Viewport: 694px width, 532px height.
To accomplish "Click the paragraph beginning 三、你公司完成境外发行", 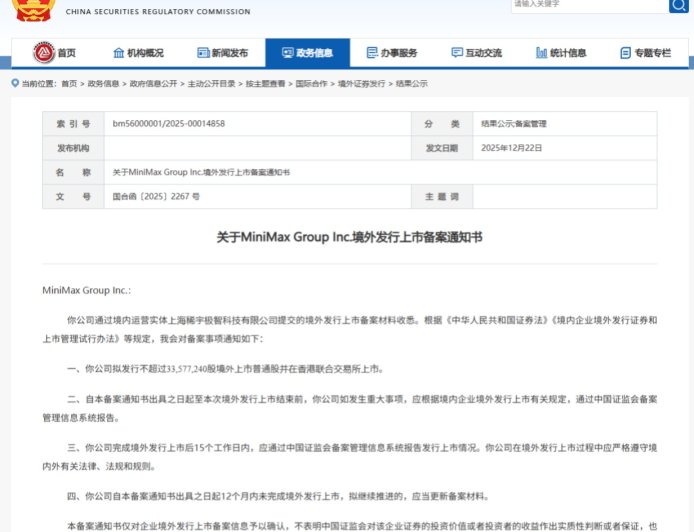I will click(x=350, y=457).
